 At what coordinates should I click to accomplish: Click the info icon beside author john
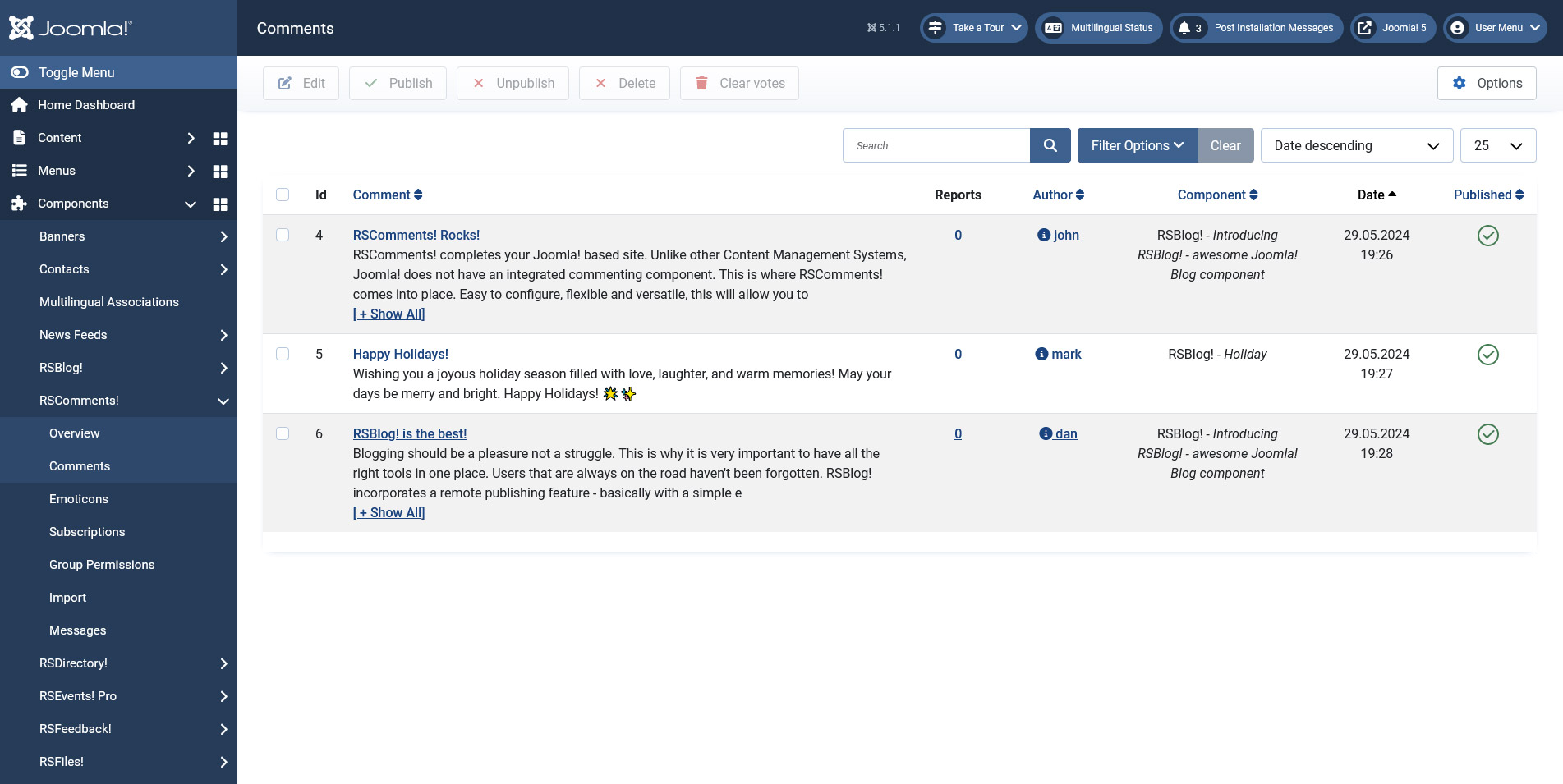tap(1044, 235)
